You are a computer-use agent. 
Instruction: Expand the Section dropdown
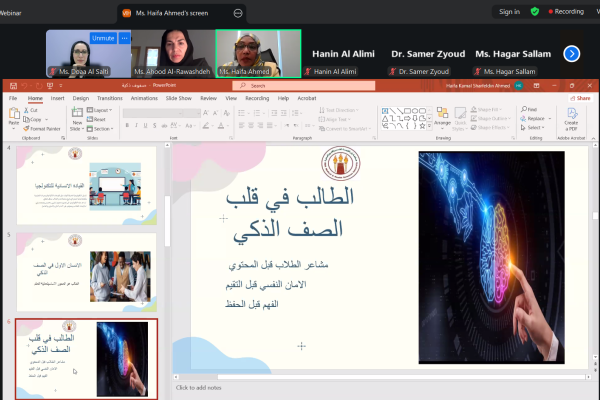pos(100,129)
